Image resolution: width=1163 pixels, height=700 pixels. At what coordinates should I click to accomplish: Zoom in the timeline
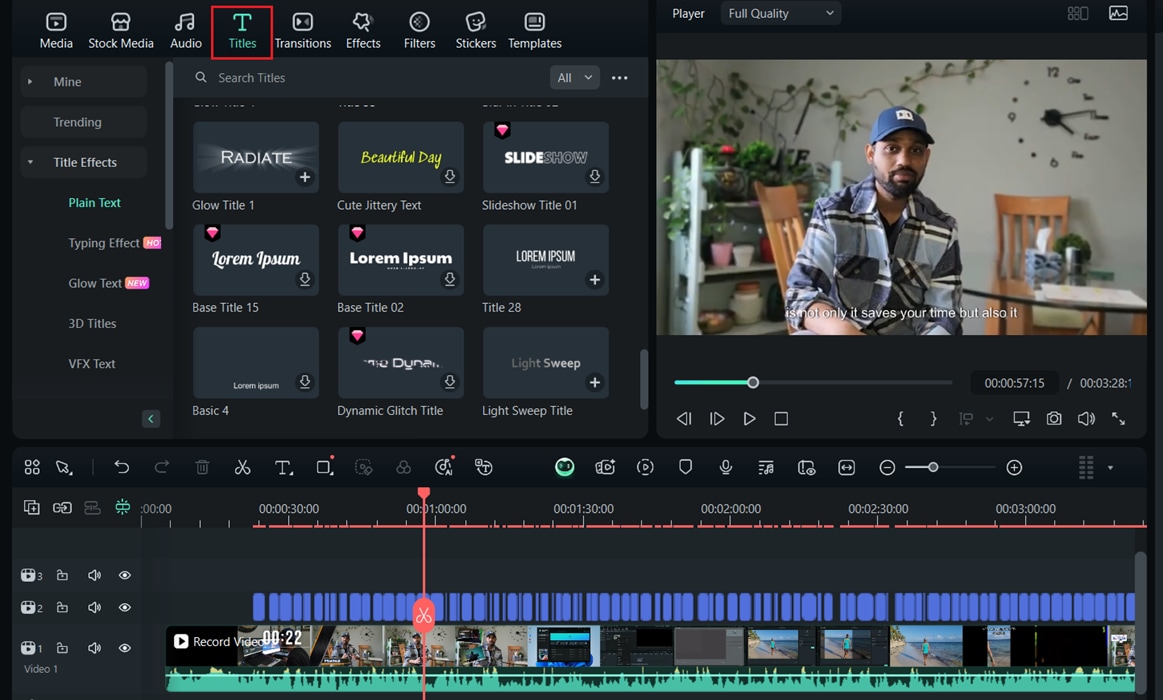1014,467
